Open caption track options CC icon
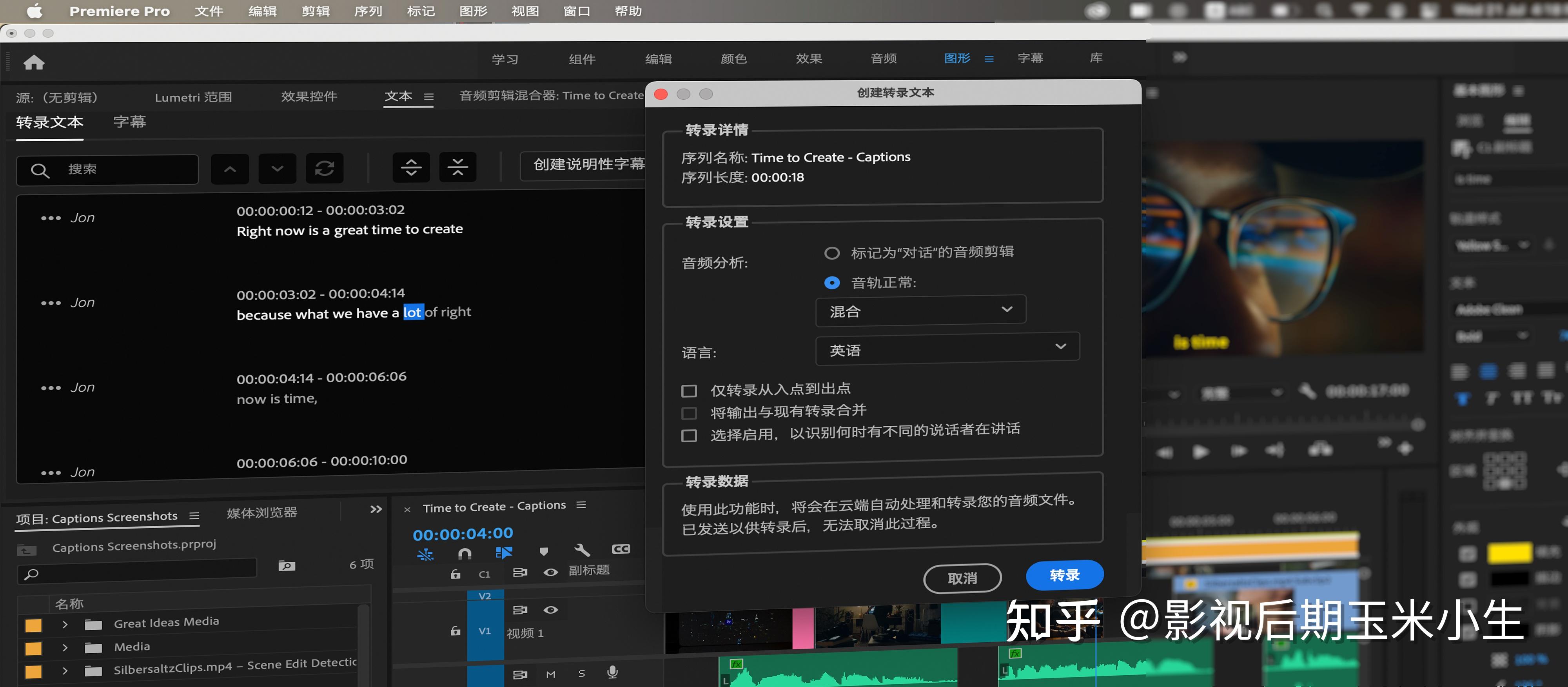 coord(621,549)
